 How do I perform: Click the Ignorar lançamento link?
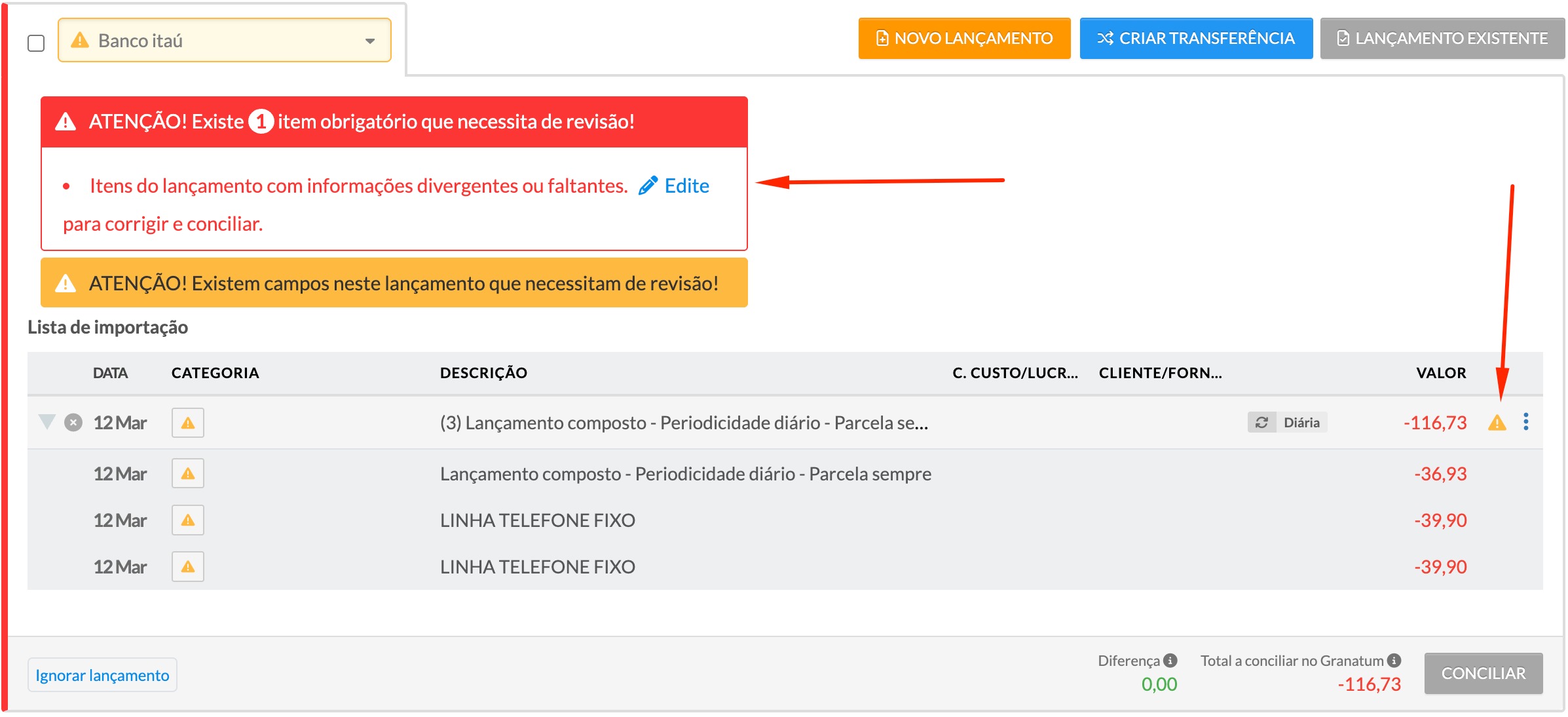tap(102, 675)
